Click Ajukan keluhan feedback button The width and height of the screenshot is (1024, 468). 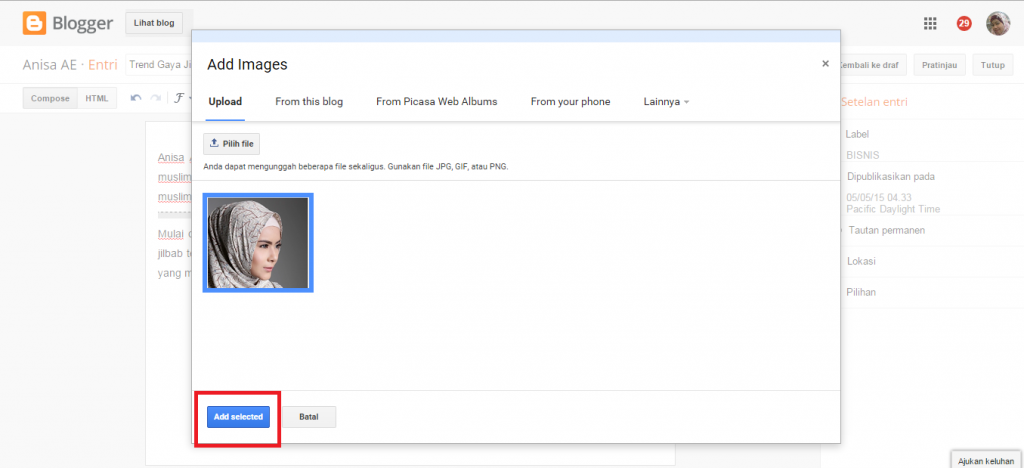985,461
